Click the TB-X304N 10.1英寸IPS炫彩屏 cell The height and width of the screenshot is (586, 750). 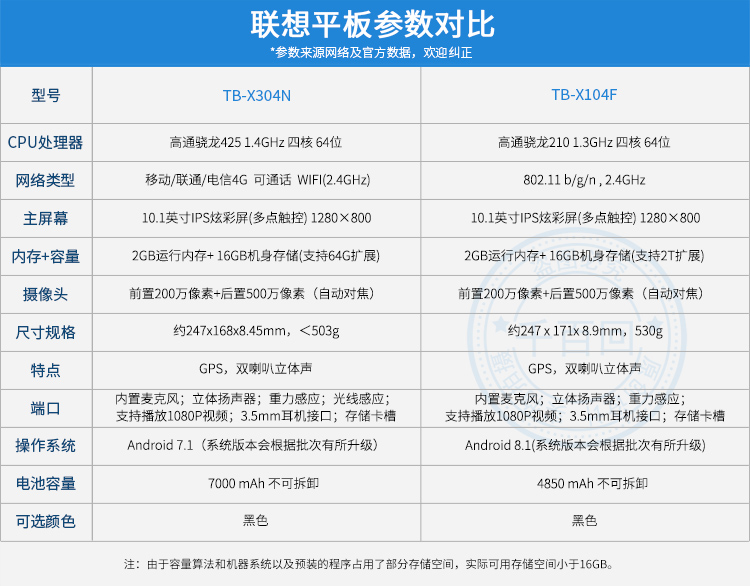pyautogui.click(x=257, y=218)
